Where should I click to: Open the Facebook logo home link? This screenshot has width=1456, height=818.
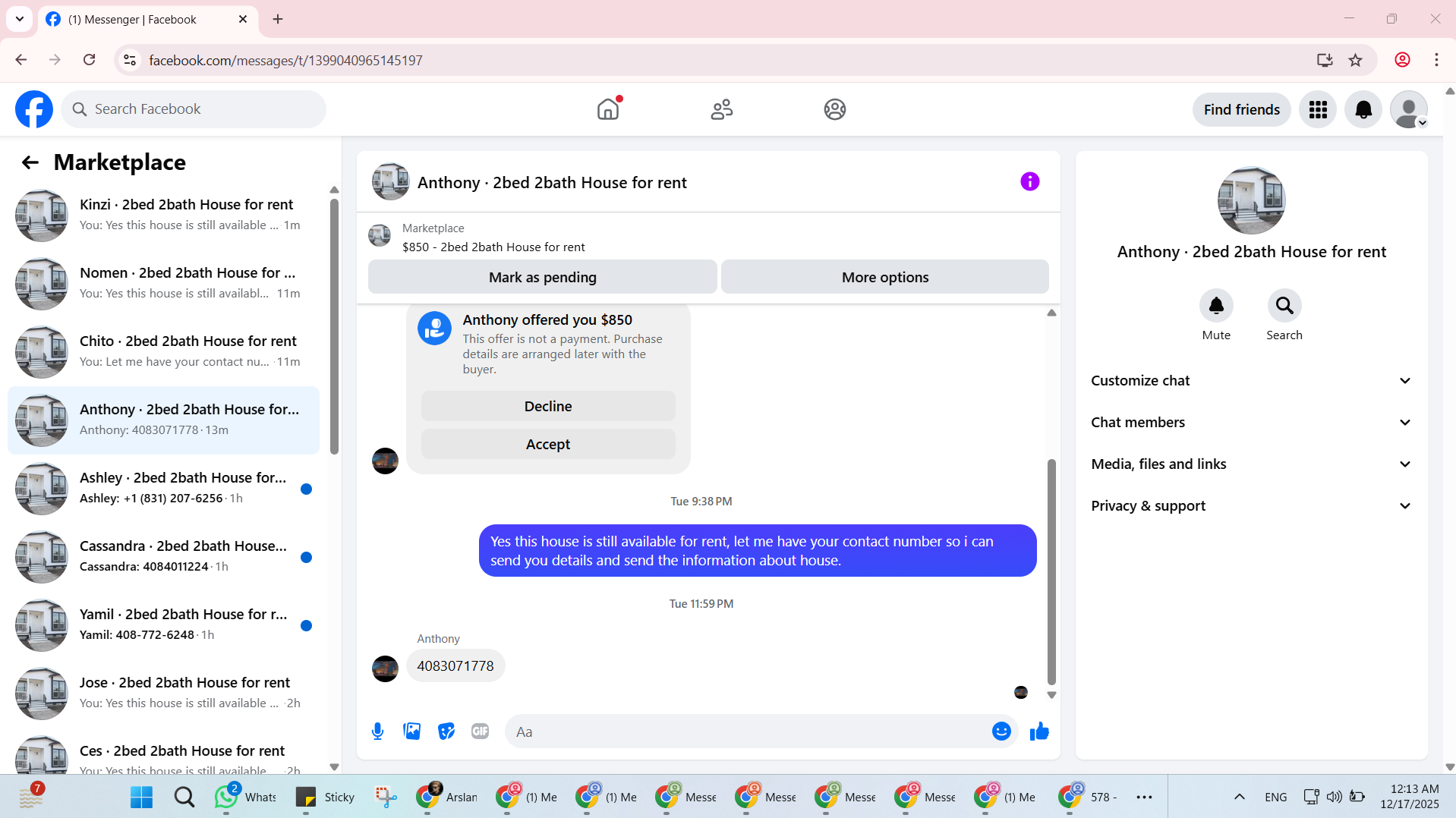(34, 109)
